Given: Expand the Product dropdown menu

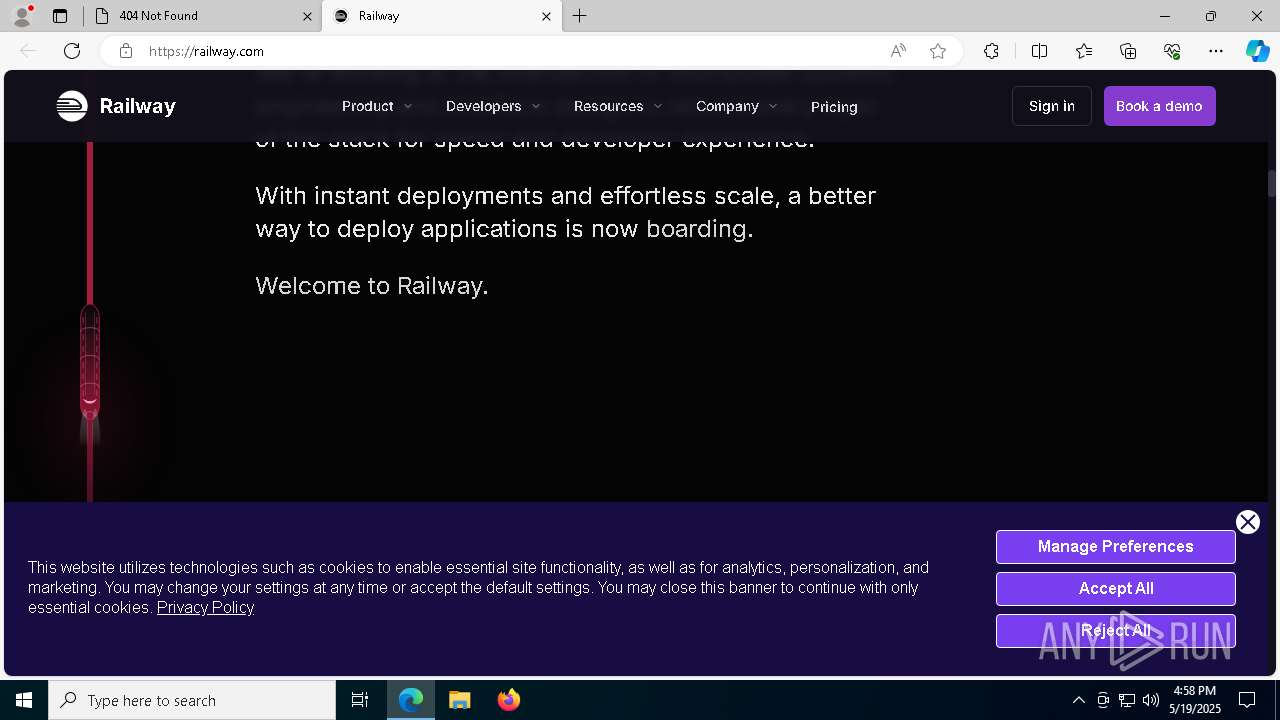Looking at the screenshot, I should click(377, 106).
